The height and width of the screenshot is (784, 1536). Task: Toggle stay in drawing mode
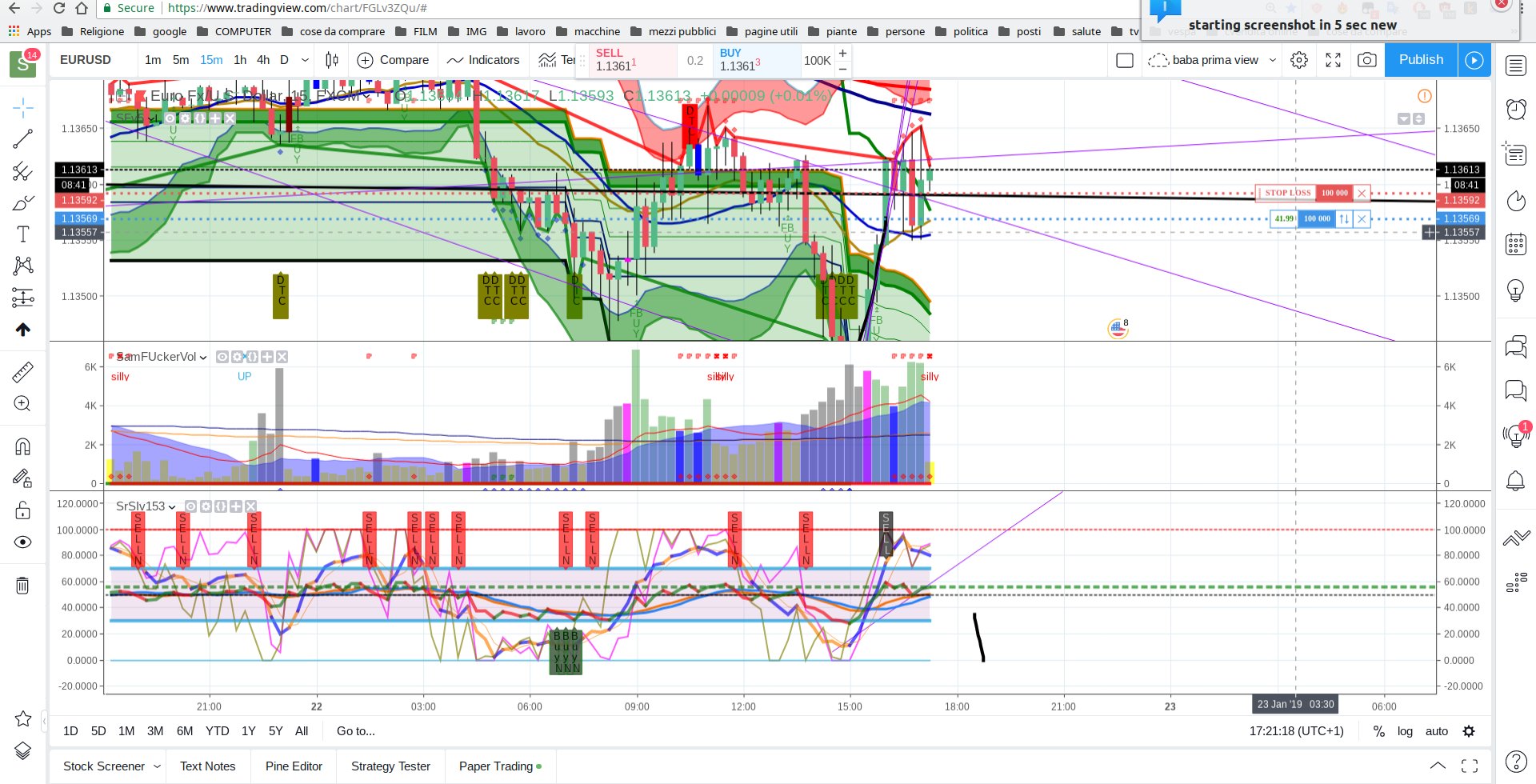pyautogui.click(x=23, y=478)
